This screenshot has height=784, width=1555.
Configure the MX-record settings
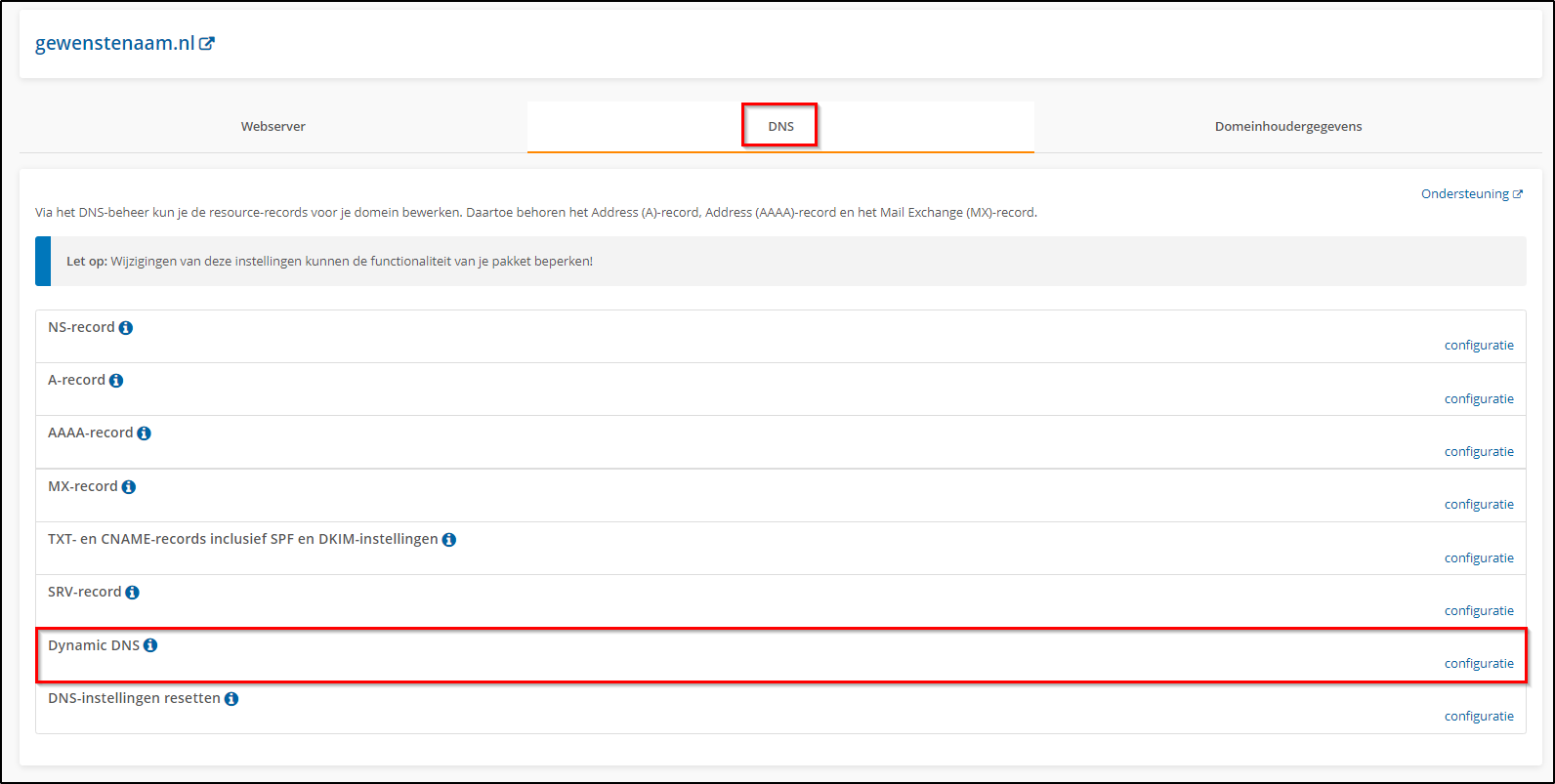1479,505
